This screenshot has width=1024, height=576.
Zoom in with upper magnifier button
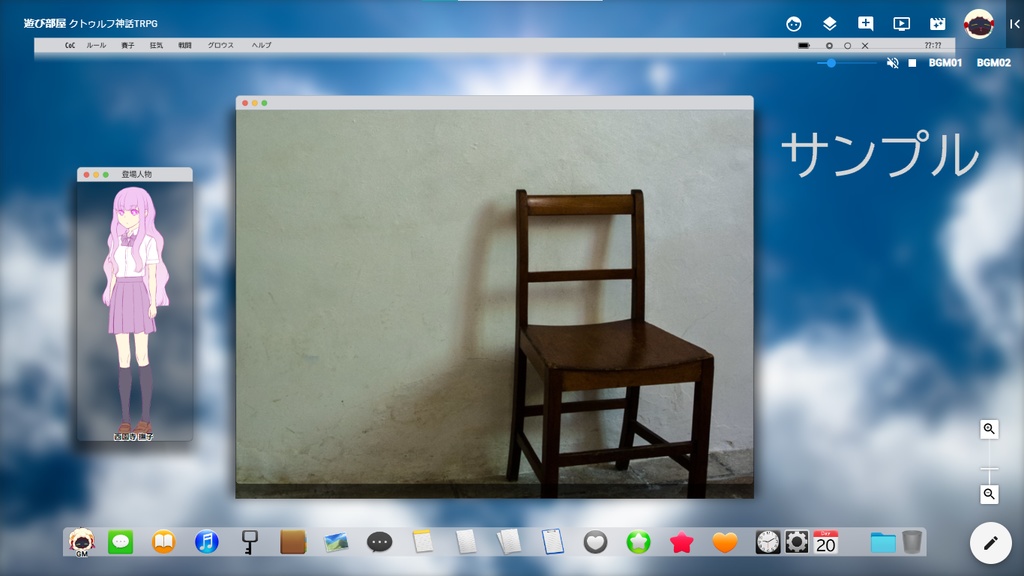[989, 429]
